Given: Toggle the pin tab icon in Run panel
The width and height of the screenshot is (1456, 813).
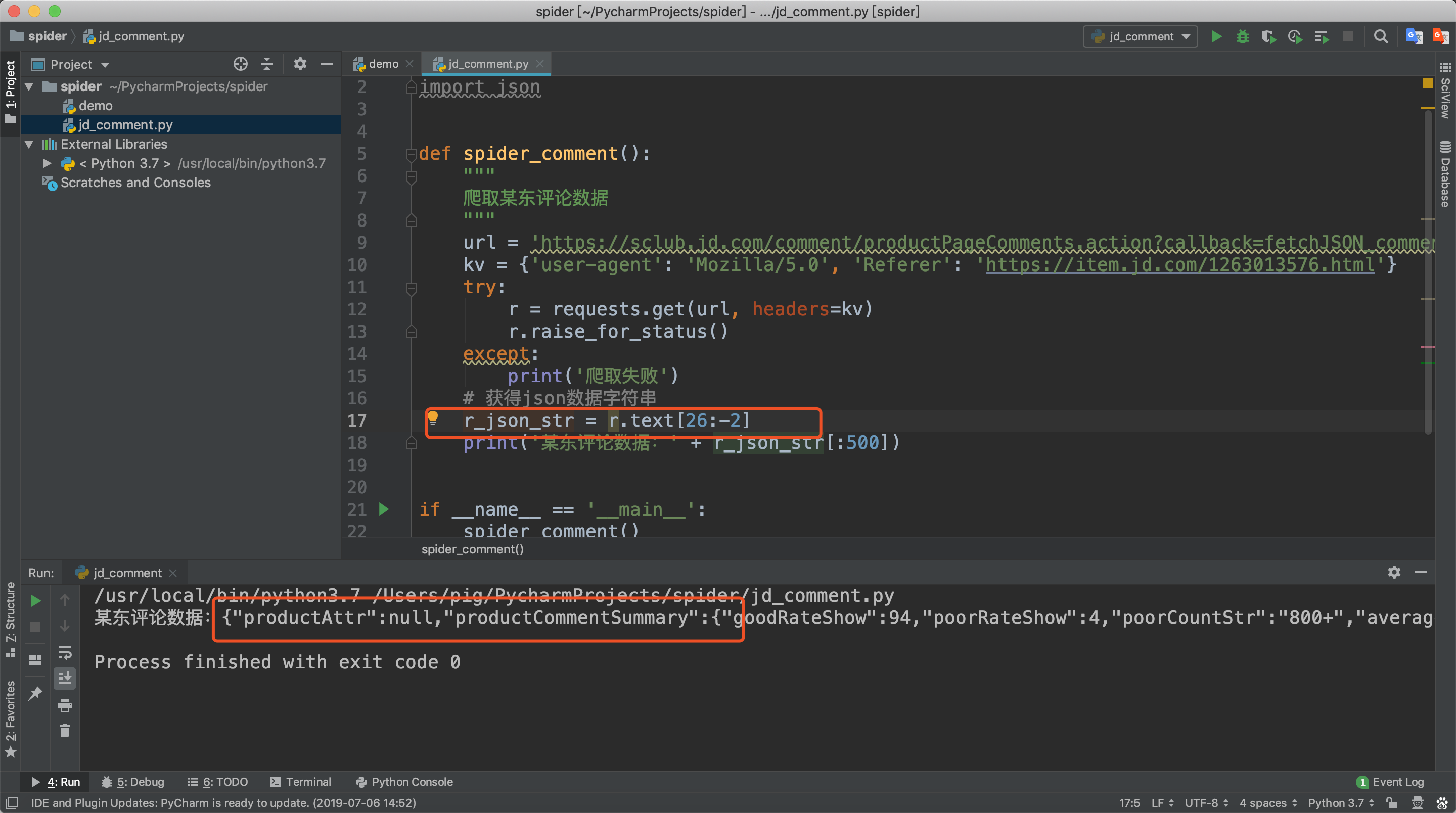Looking at the screenshot, I should pyautogui.click(x=35, y=693).
